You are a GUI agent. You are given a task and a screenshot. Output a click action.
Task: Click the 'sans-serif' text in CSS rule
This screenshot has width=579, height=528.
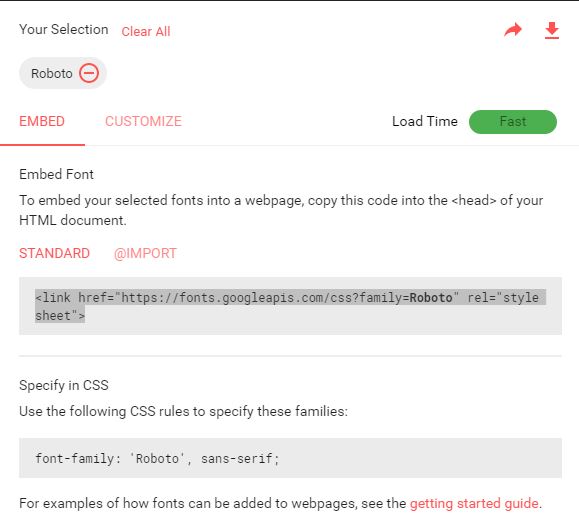pos(237,459)
